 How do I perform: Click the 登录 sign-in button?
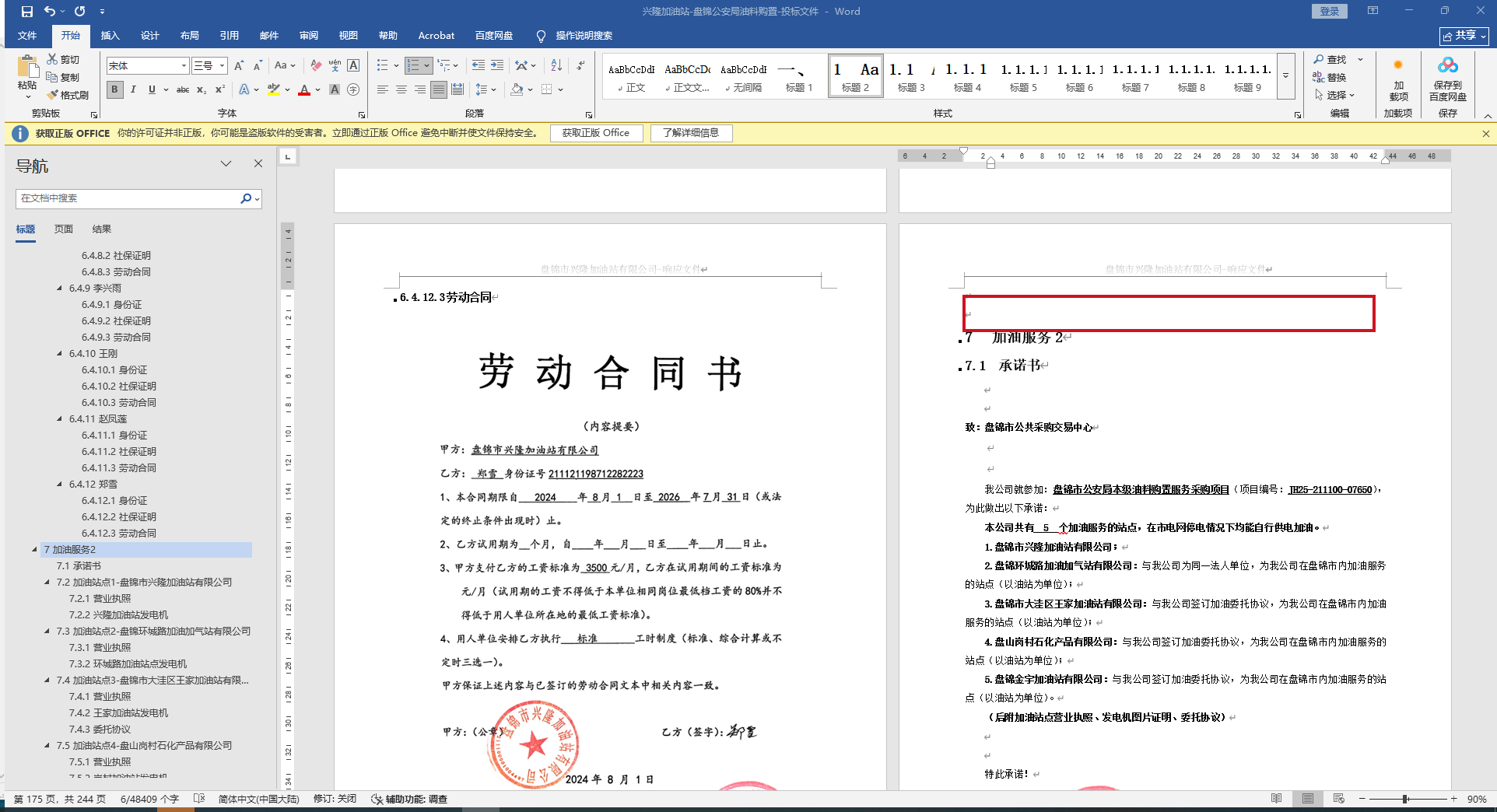coord(1330,11)
